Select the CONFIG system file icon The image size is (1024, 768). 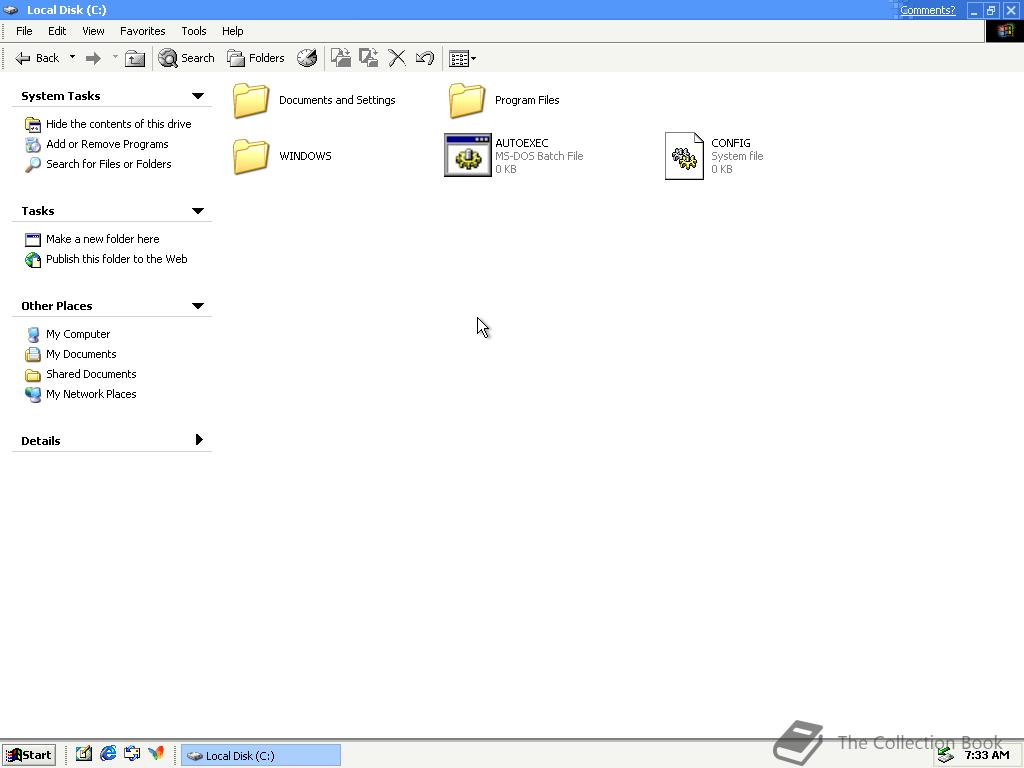coord(684,155)
